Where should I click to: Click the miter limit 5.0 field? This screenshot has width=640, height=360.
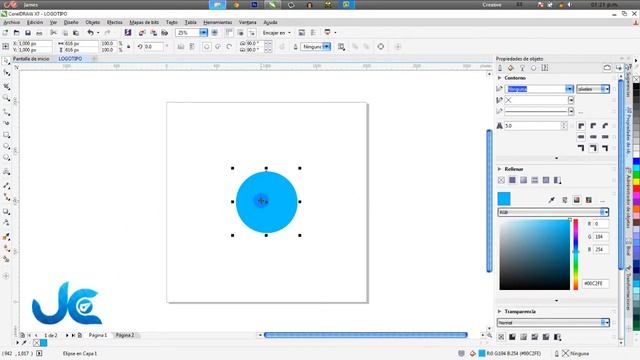tap(533, 126)
